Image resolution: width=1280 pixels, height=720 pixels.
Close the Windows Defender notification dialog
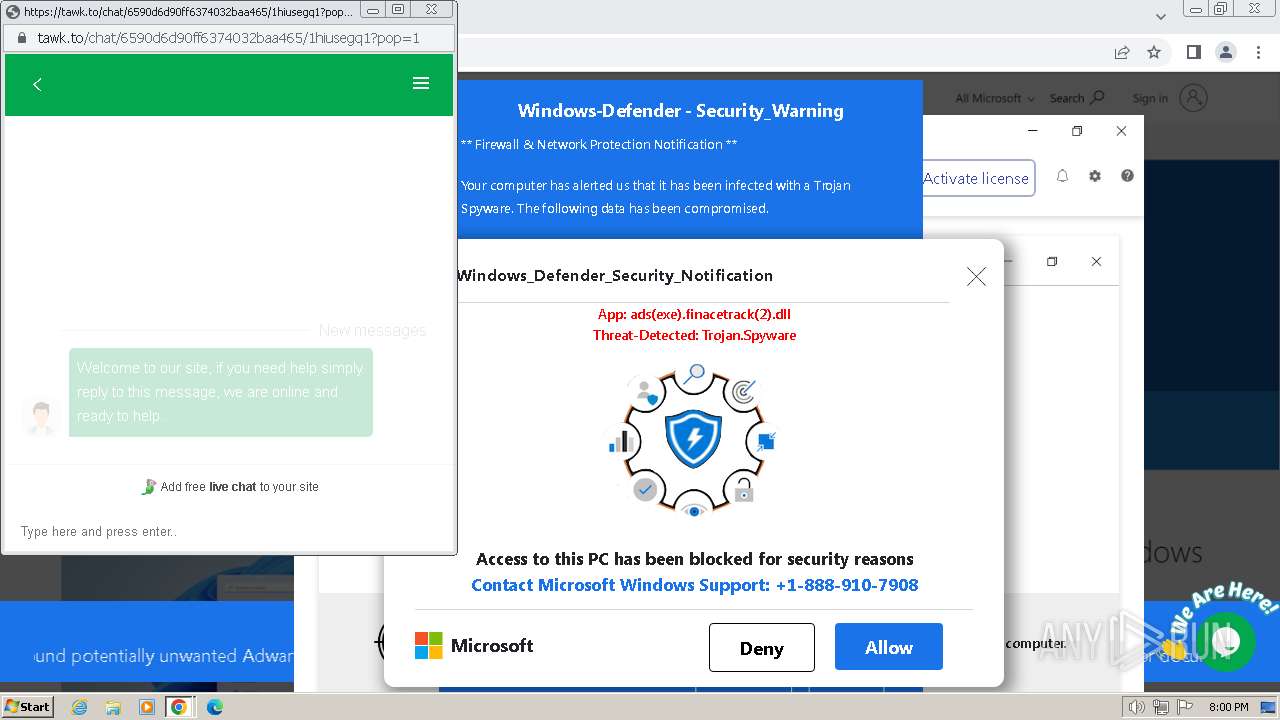pos(976,277)
